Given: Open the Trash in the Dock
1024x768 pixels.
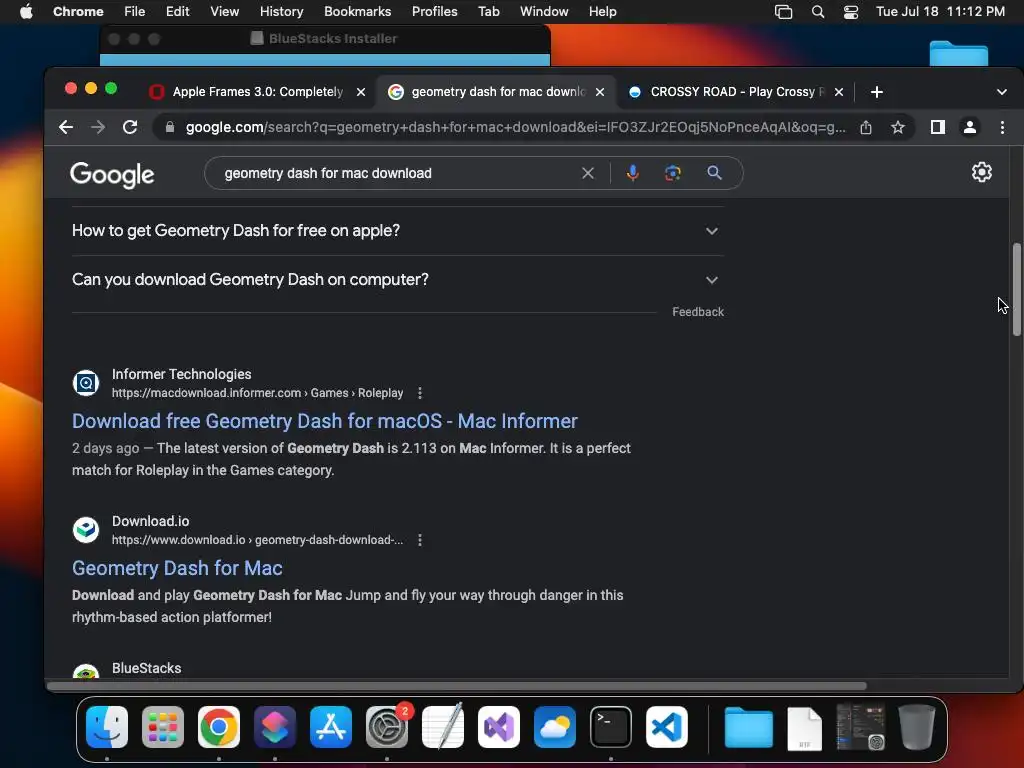Looking at the screenshot, I should coord(917,727).
